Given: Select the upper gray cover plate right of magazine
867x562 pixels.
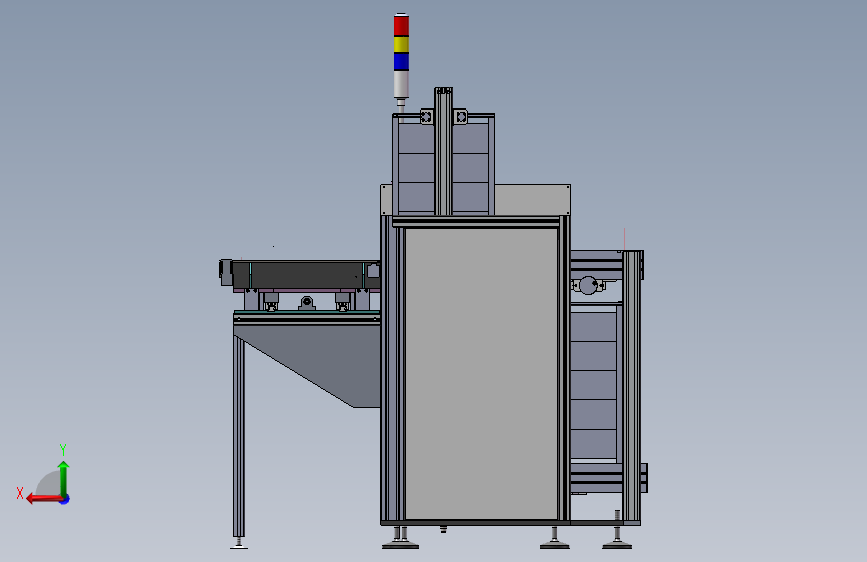Looking at the screenshot, I should coord(532,200).
